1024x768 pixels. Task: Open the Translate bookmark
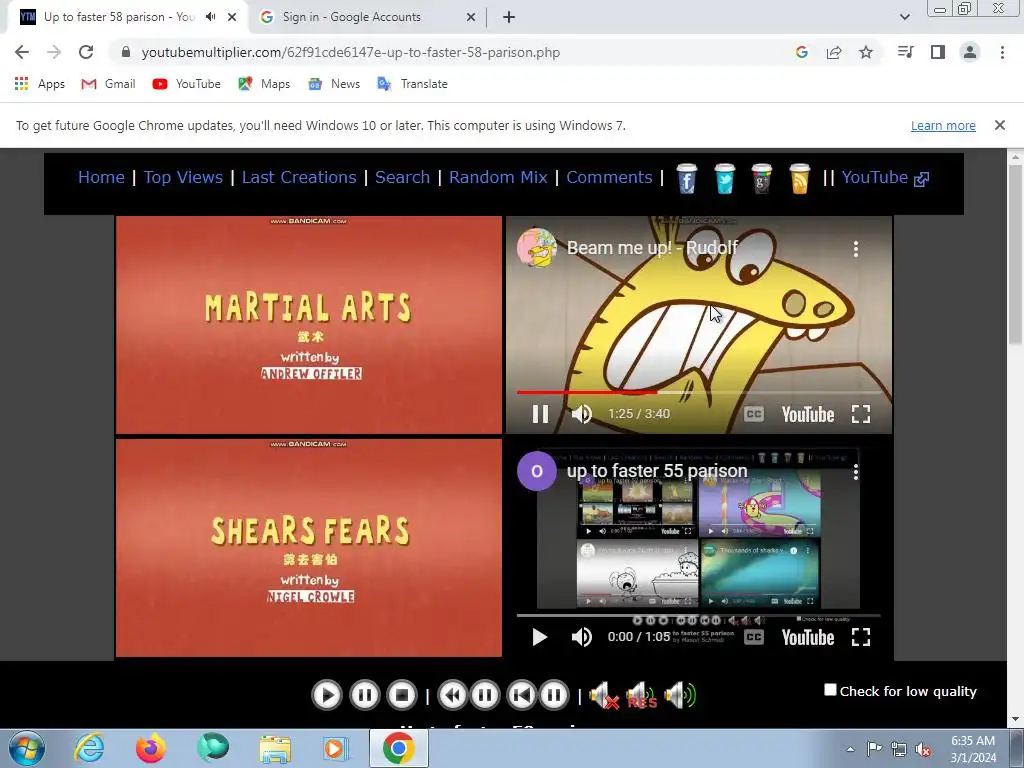(413, 84)
